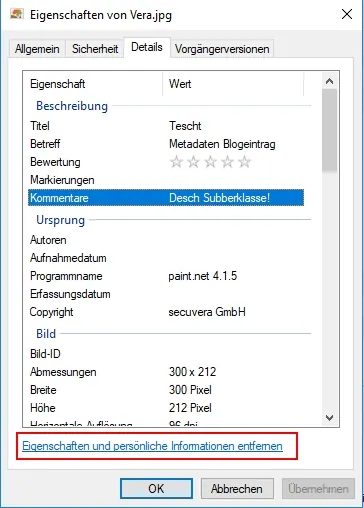Click the Beschreibung group heading

72,106
